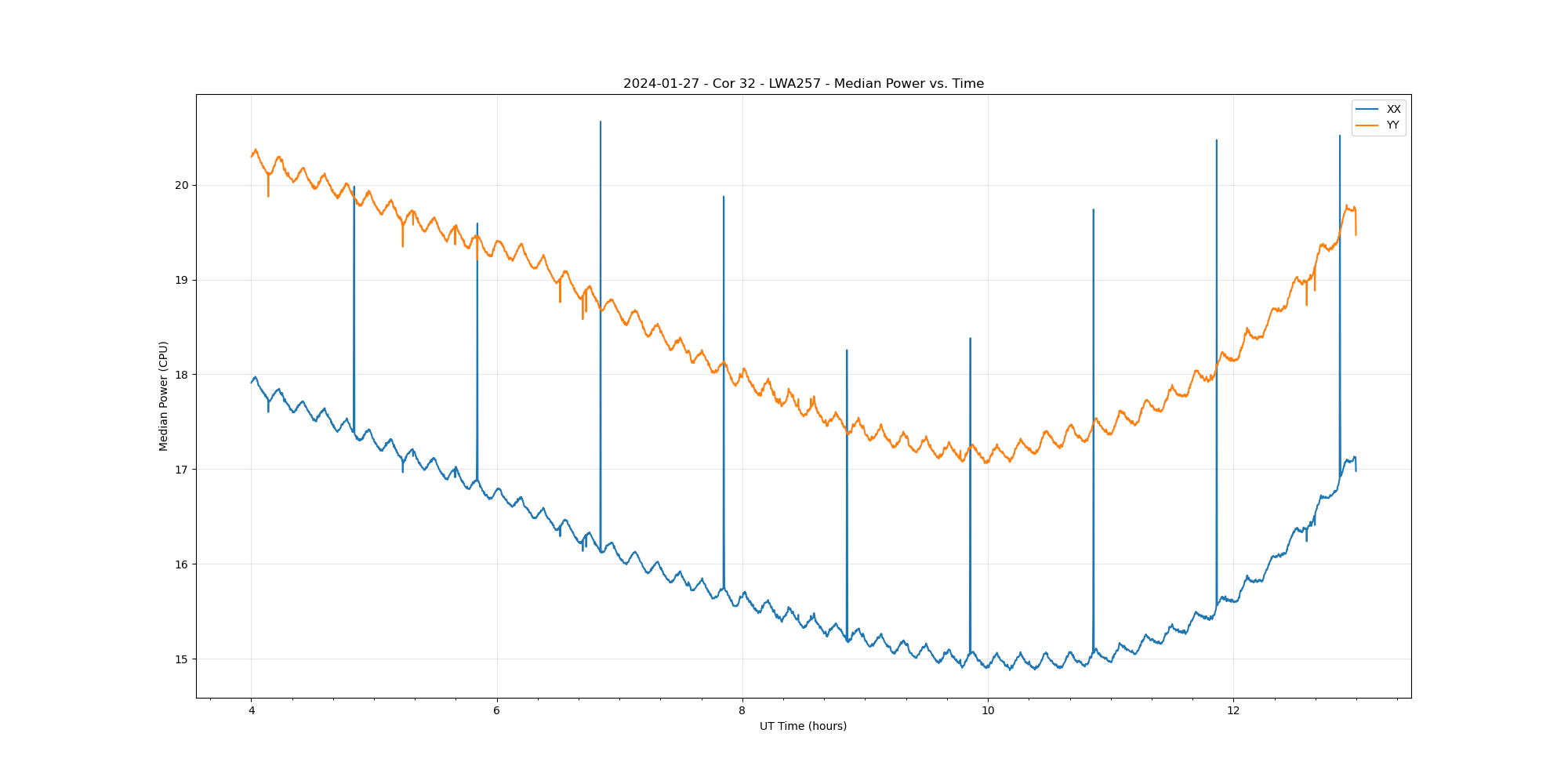Click y-axis tick label 20

tap(182, 186)
